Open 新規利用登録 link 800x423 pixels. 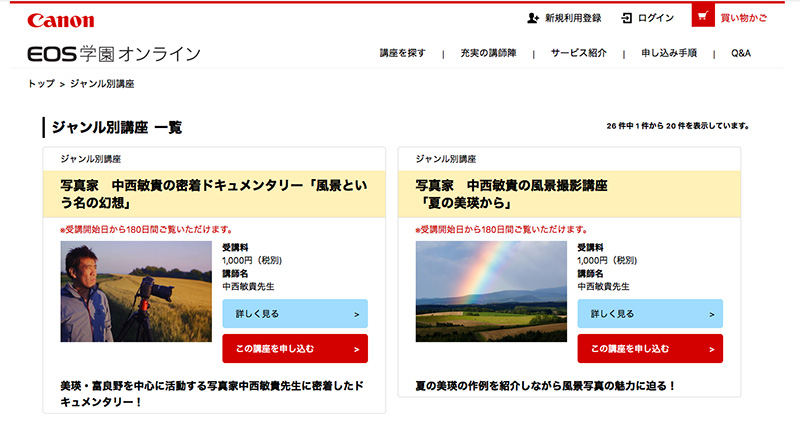pyautogui.click(x=573, y=18)
